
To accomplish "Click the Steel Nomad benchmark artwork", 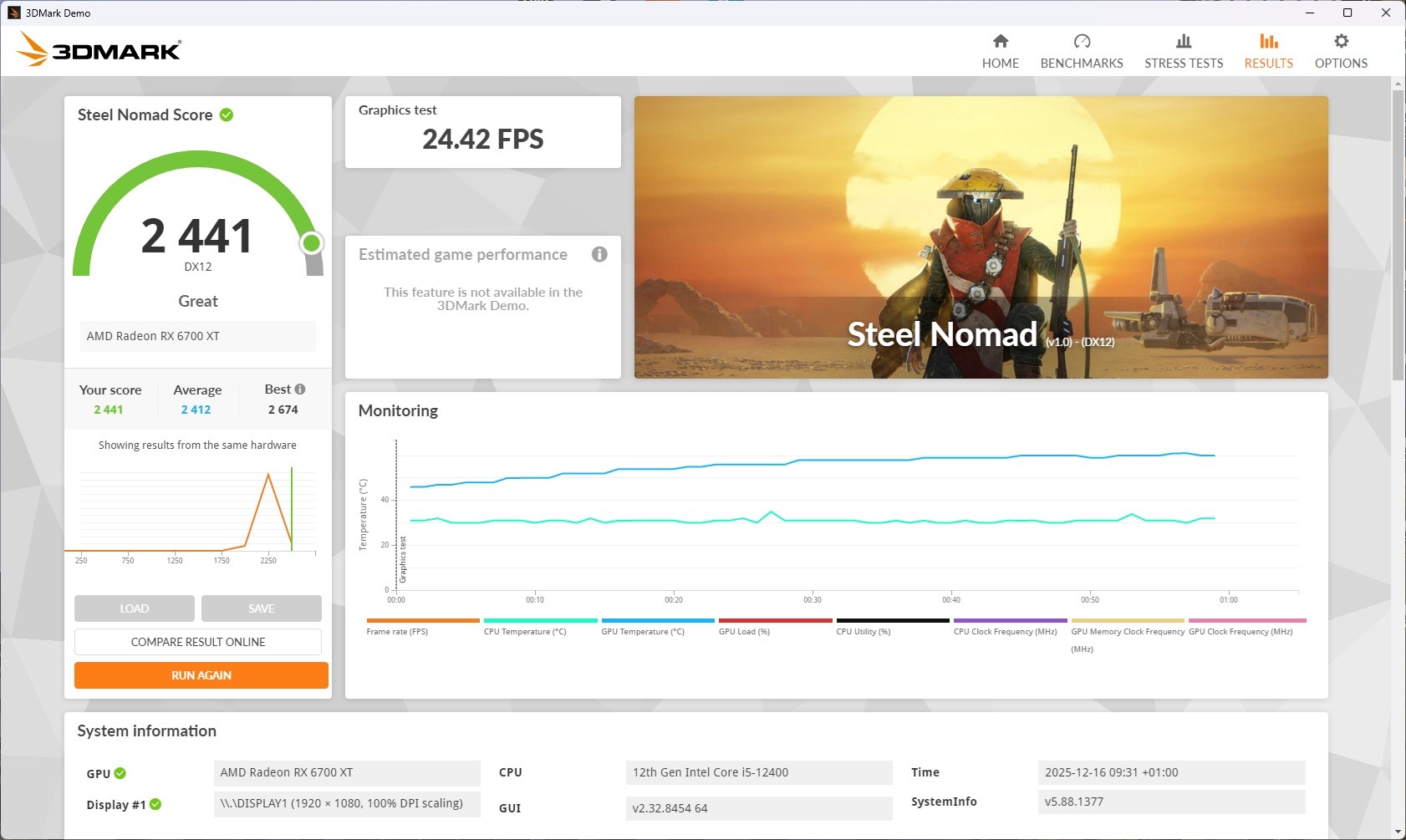I will point(981,237).
